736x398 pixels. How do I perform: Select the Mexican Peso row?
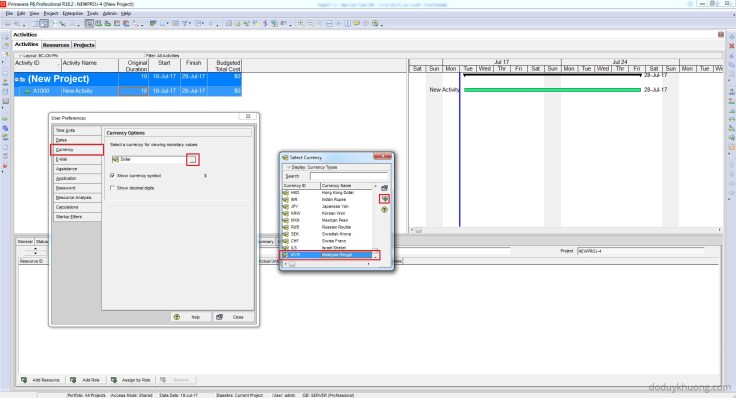tap(328, 220)
